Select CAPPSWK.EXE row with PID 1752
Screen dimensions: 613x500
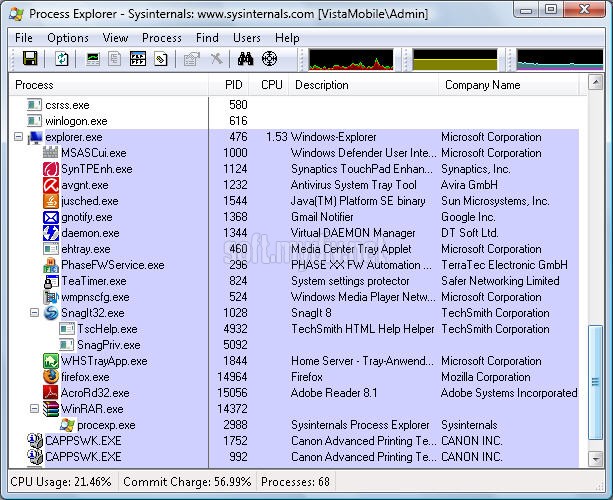coord(293,441)
